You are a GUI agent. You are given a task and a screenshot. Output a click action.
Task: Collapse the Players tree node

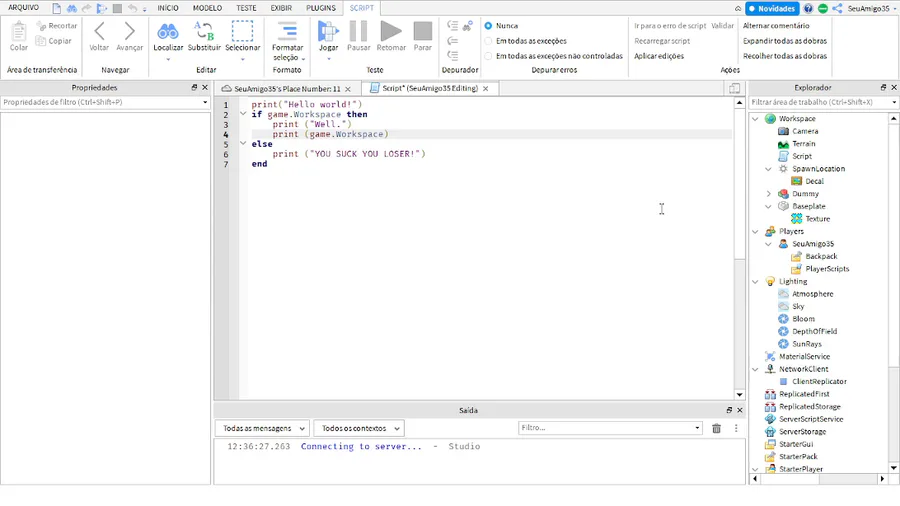pos(755,231)
